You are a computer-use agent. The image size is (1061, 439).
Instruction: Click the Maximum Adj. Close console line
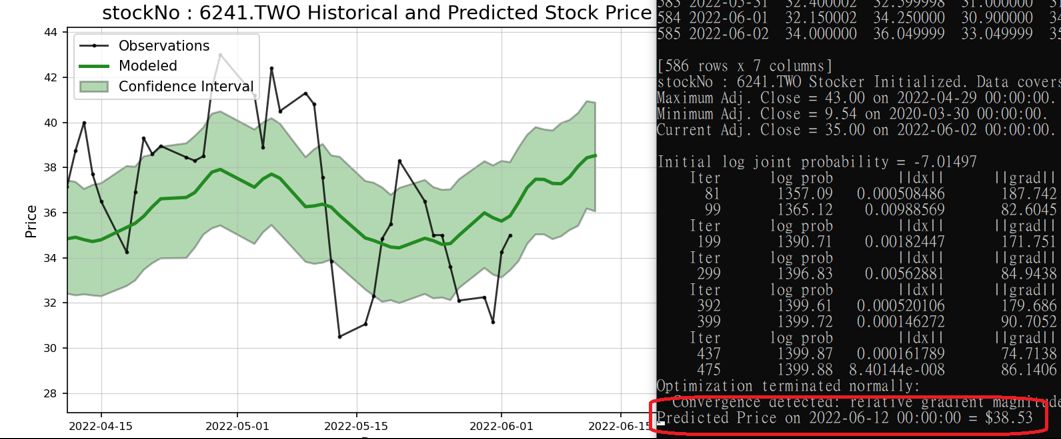tap(859, 97)
